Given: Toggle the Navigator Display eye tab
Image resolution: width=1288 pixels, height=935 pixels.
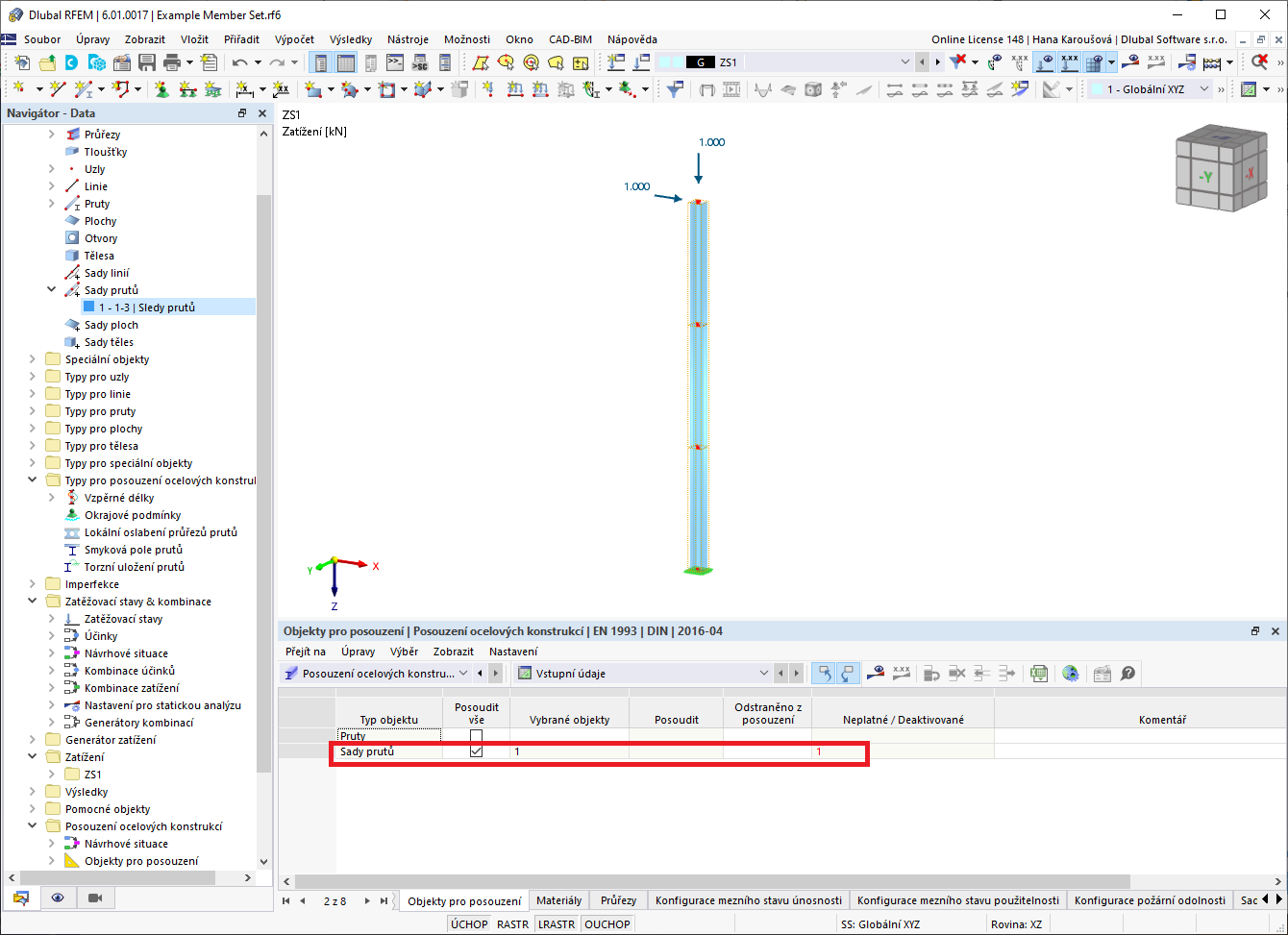Looking at the screenshot, I should click(58, 898).
